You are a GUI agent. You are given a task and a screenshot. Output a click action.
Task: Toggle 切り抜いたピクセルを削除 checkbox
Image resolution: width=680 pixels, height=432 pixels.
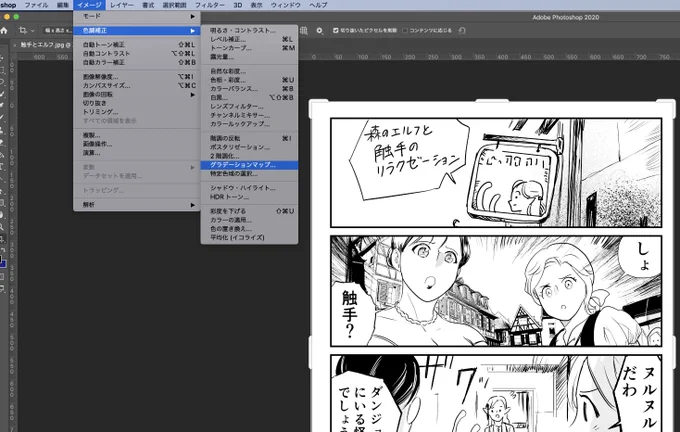pyautogui.click(x=335, y=30)
